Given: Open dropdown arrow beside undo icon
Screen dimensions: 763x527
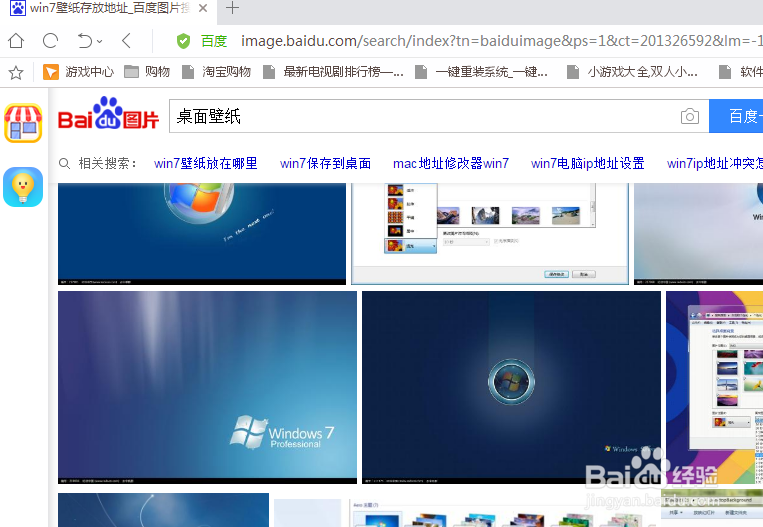Looking at the screenshot, I should coord(99,42).
